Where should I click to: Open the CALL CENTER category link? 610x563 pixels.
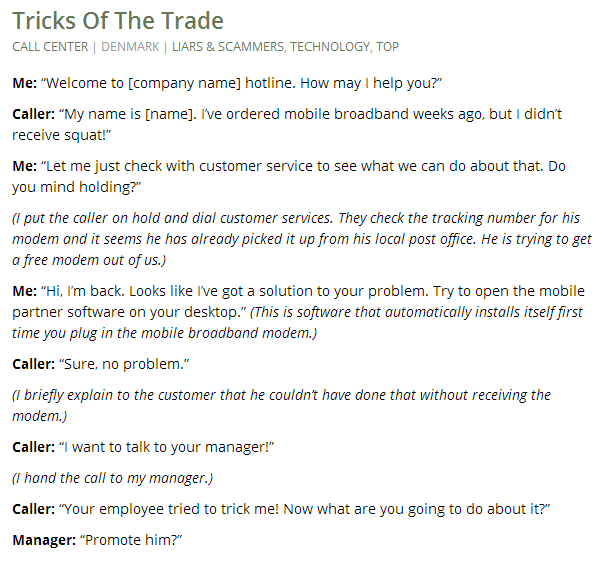(x=50, y=46)
